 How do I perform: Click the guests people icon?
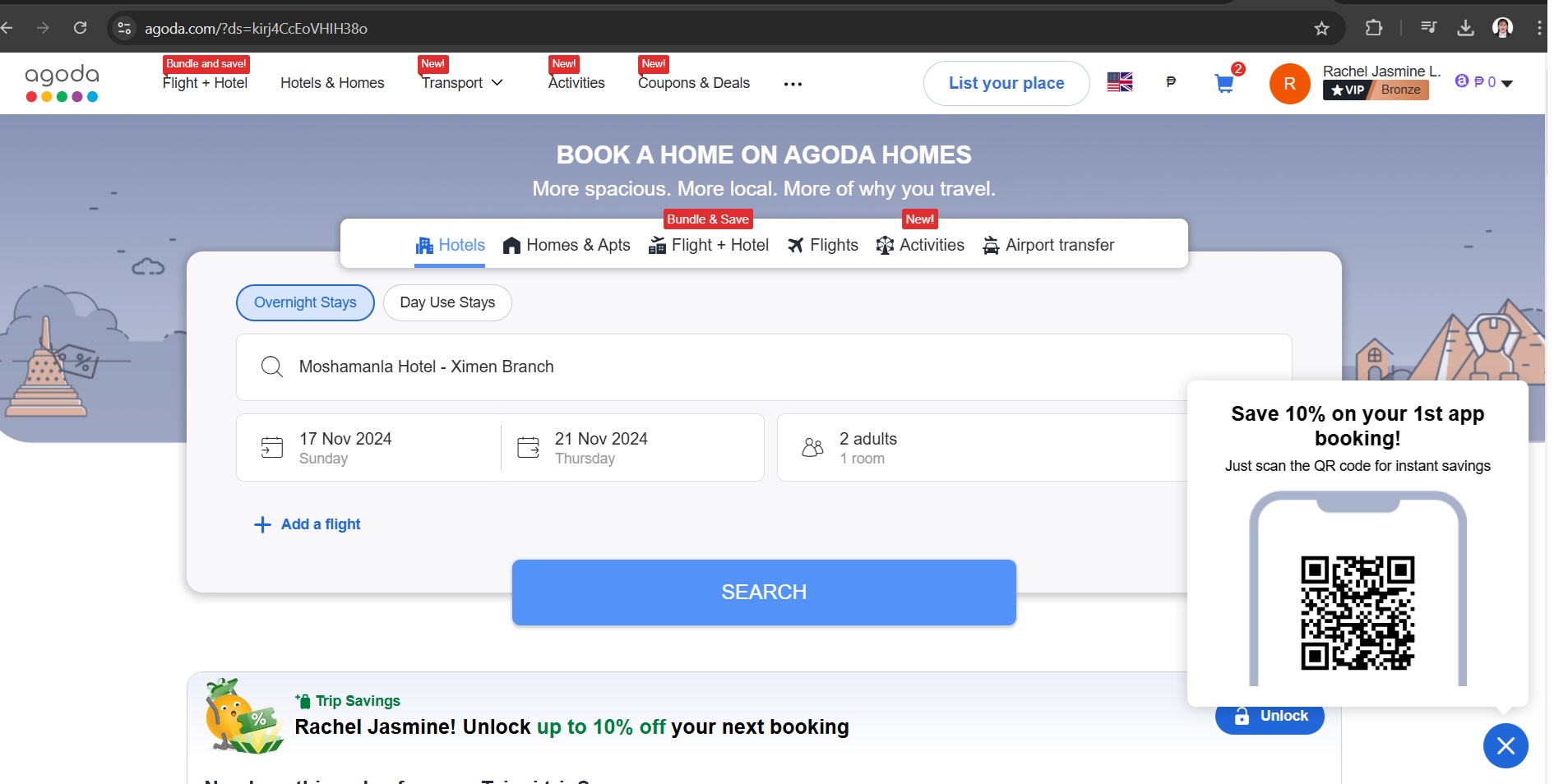point(812,447)
